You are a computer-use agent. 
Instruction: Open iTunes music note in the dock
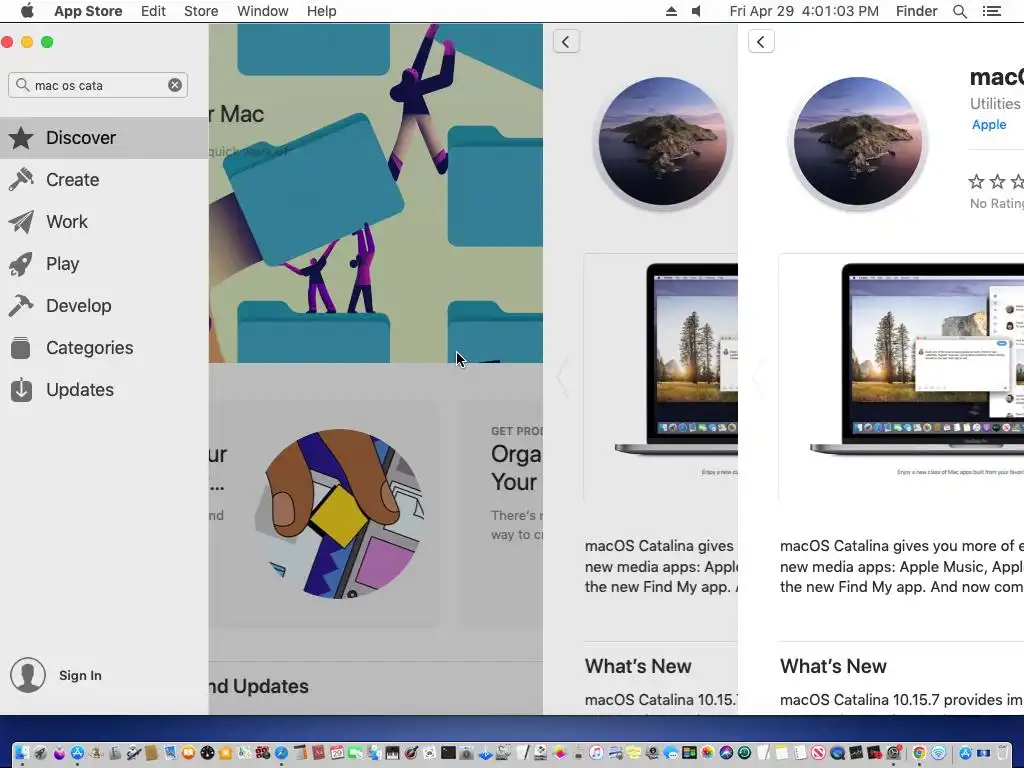(x=596, y=753)
